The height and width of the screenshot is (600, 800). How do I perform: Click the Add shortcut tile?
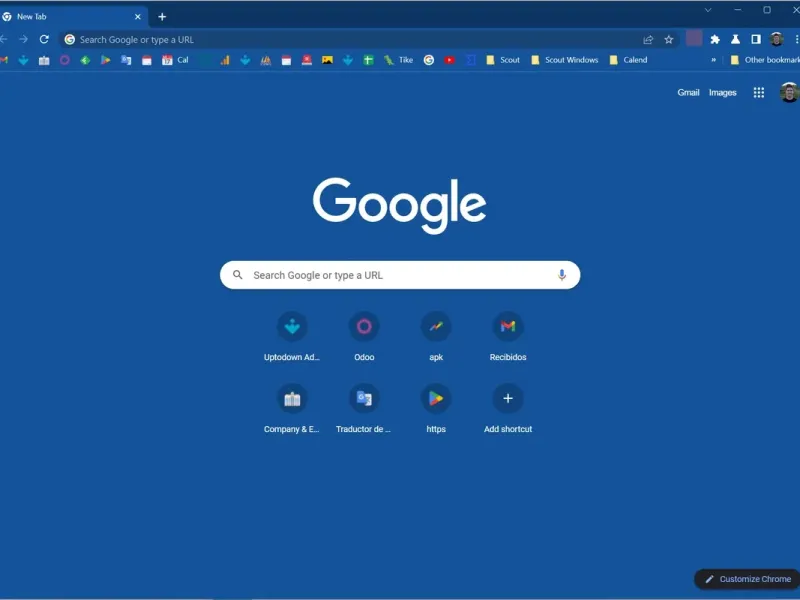508,409
